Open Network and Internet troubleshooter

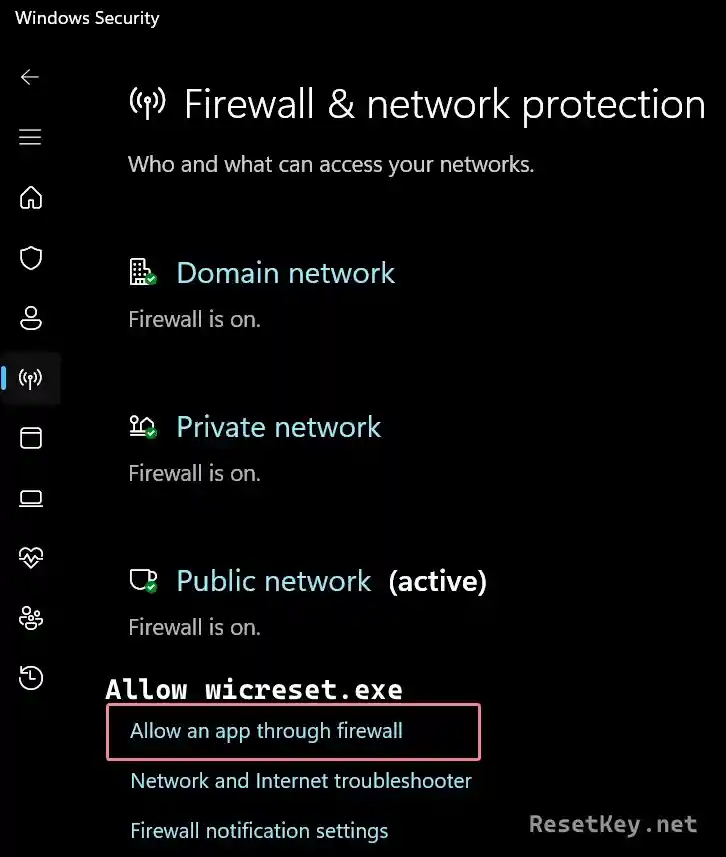(300, 781)
